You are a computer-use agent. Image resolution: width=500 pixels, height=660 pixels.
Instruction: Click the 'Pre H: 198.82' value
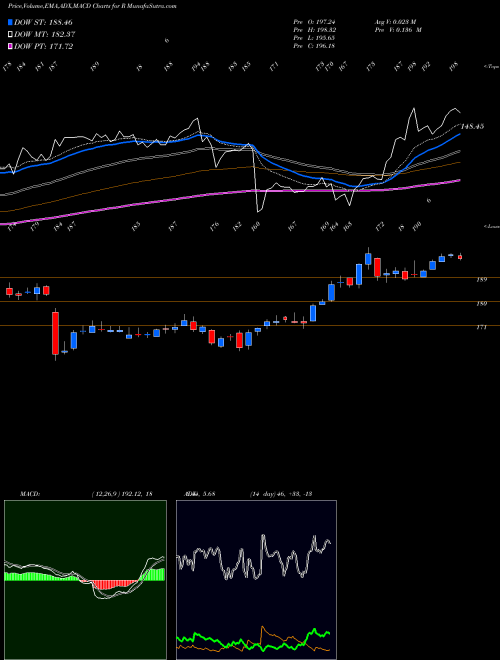pos(314,30)
